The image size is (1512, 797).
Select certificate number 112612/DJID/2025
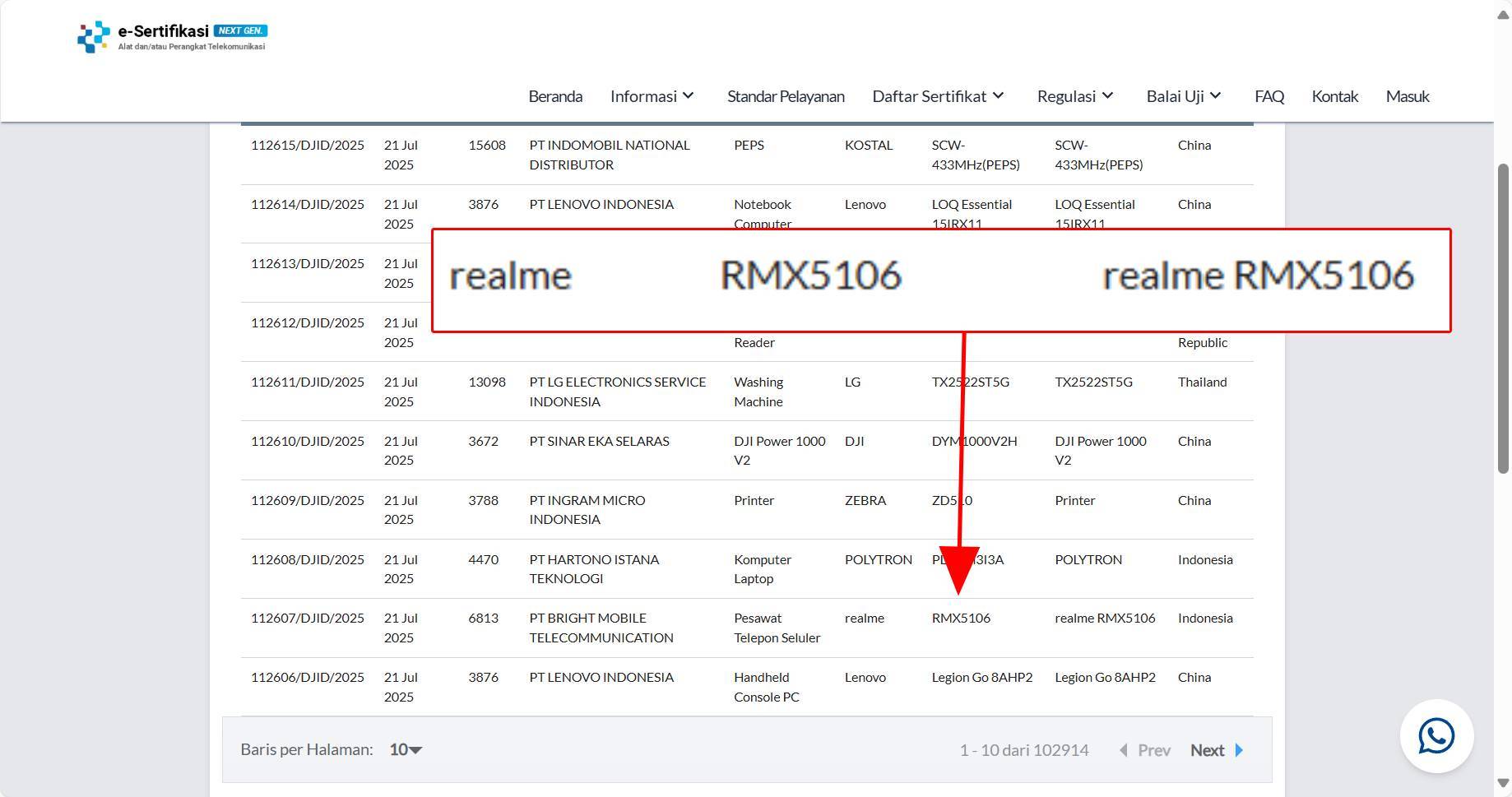click(308, 322)
